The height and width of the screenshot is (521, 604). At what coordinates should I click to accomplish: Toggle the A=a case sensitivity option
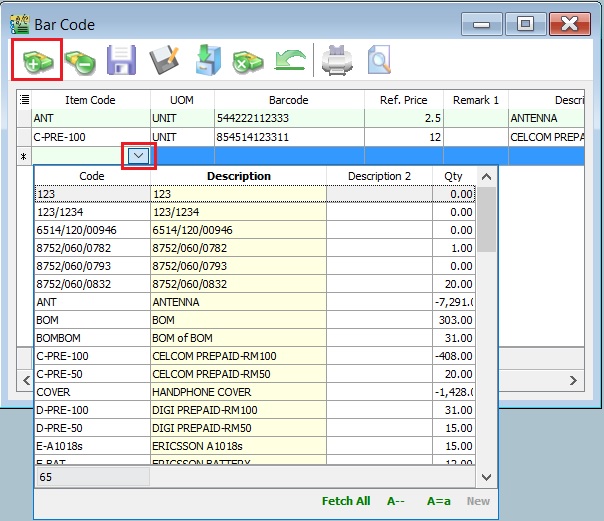click(x=440, y=501)
